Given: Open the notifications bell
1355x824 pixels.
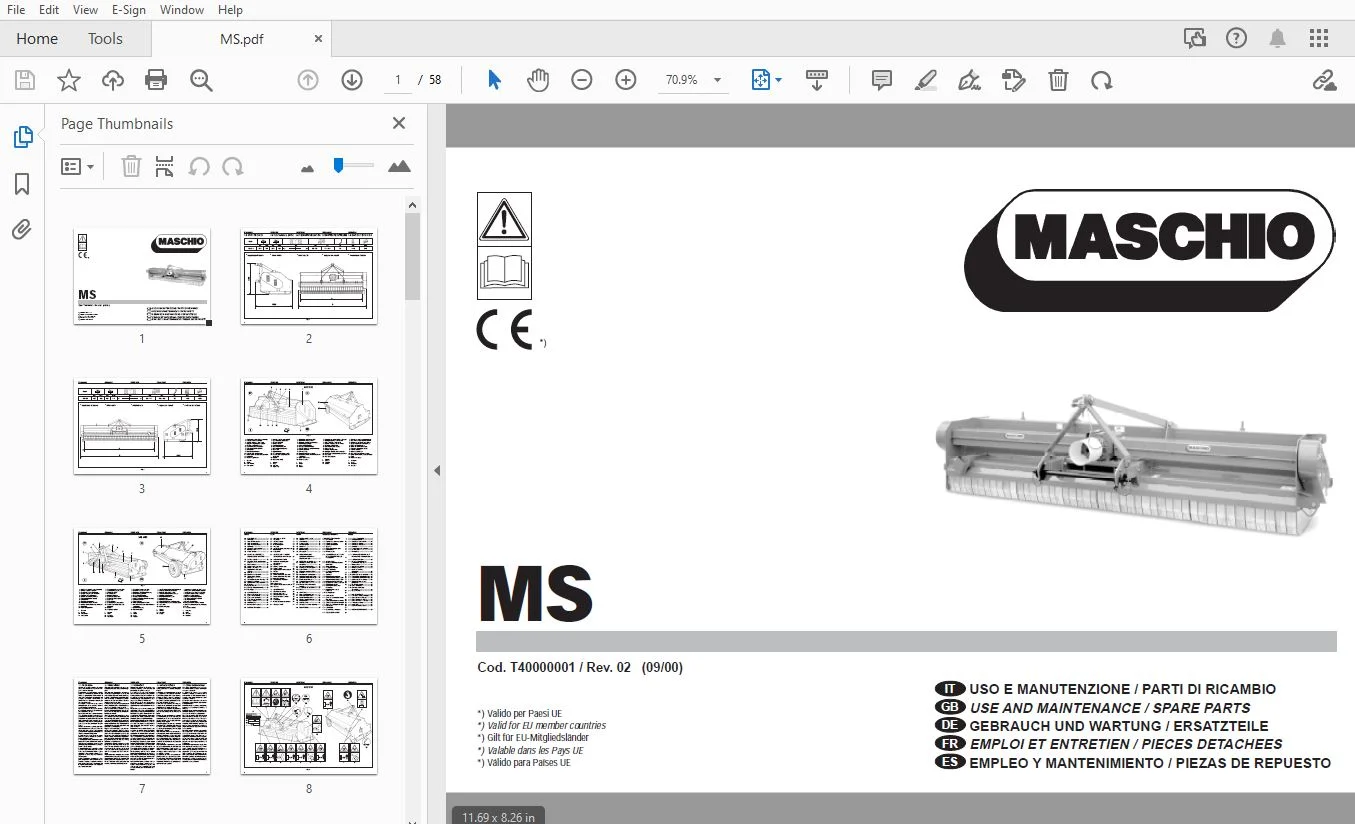Looking at the screenshot, I should pyautogui.click(x=1278, y=39).
